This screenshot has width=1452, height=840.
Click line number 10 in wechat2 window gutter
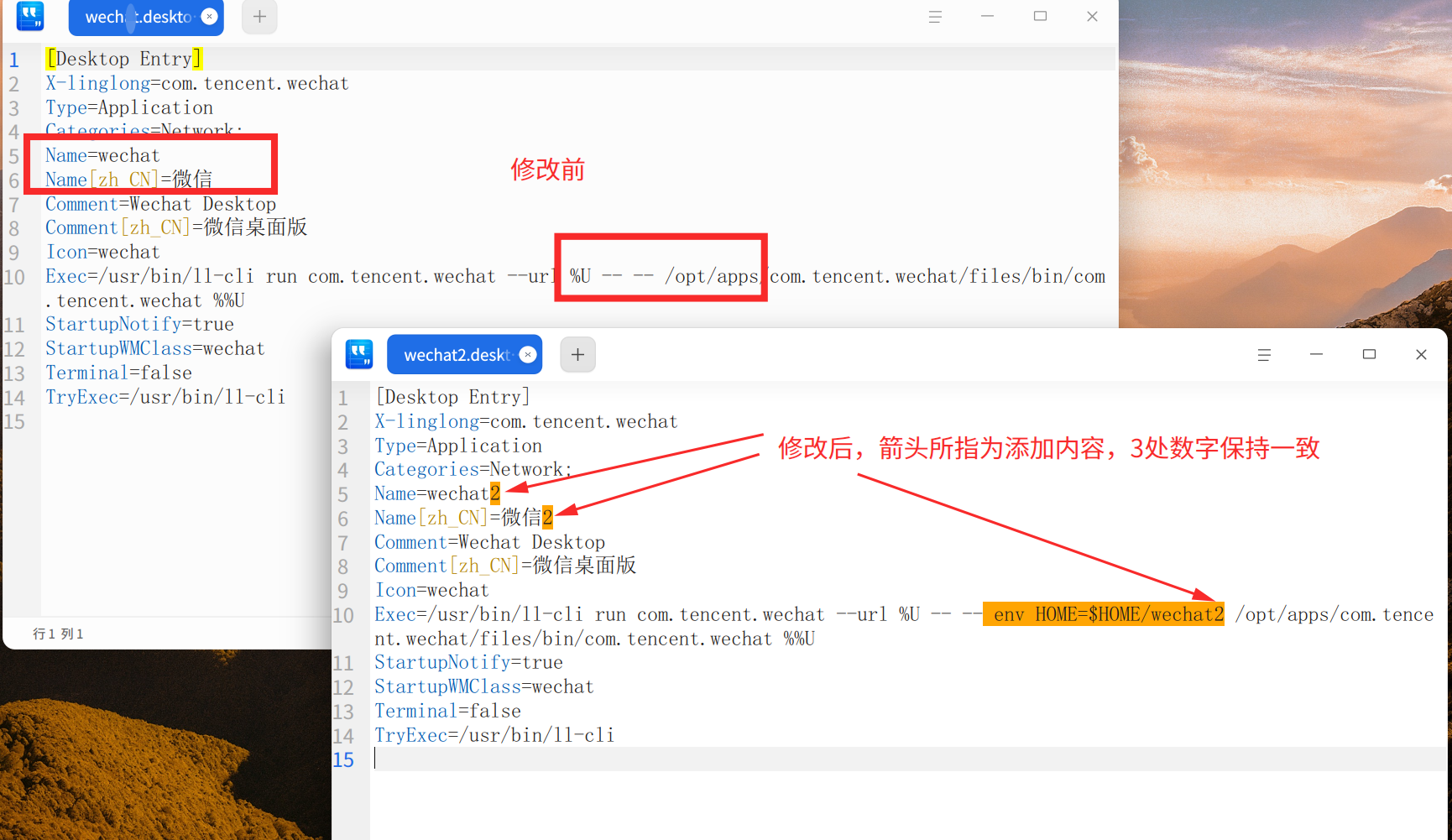point(344,615)
